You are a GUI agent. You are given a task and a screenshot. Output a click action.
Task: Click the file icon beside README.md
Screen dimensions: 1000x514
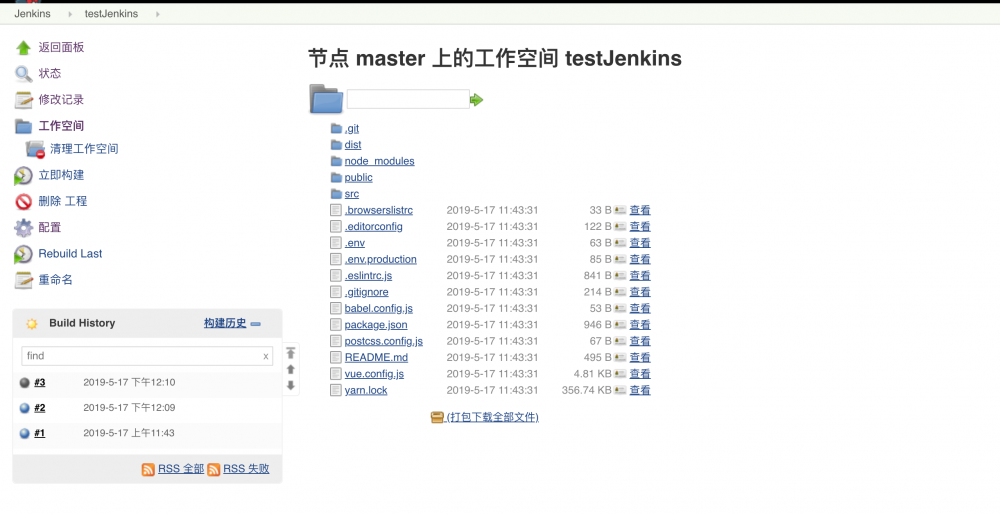(335, 357)
